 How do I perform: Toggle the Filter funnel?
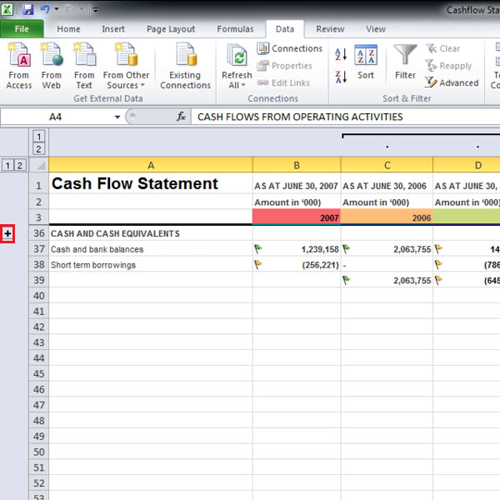(405, 62)
